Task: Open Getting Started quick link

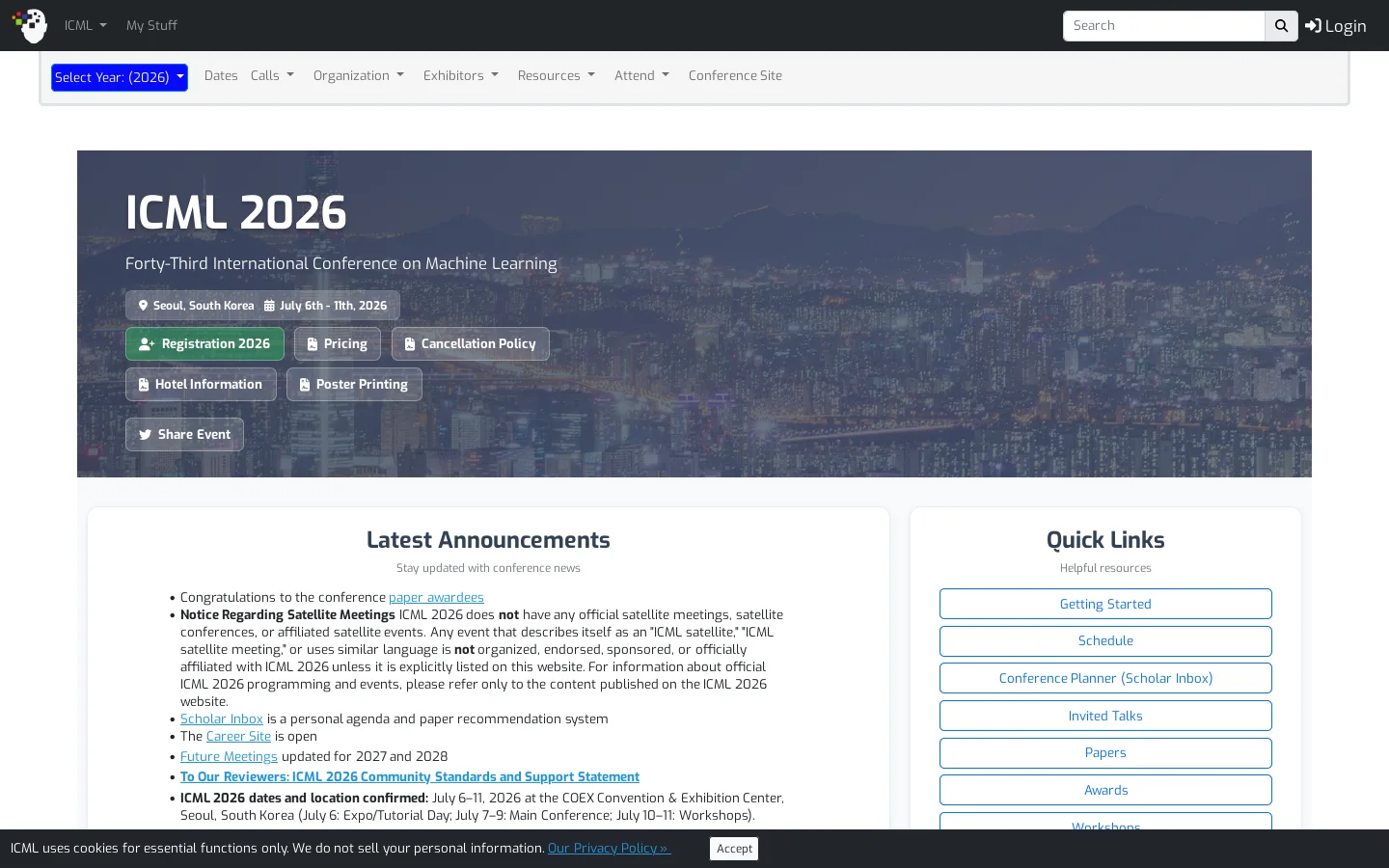Action: (x=1105, y=604)
